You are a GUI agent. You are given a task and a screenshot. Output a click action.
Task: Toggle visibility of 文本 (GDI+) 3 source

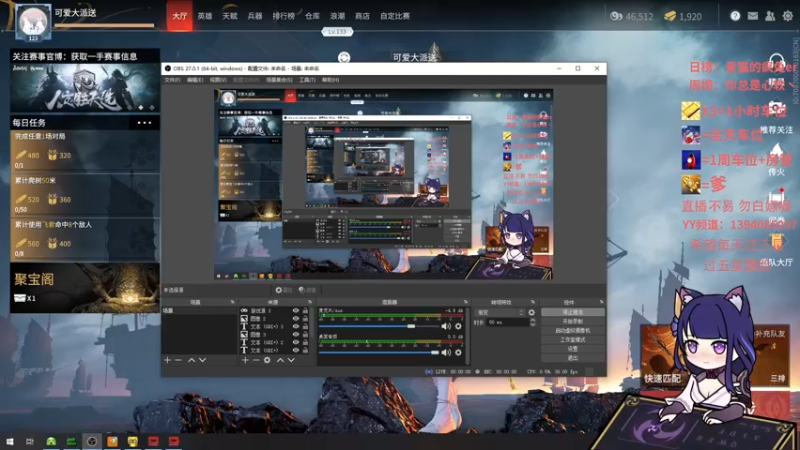point(295,327)
